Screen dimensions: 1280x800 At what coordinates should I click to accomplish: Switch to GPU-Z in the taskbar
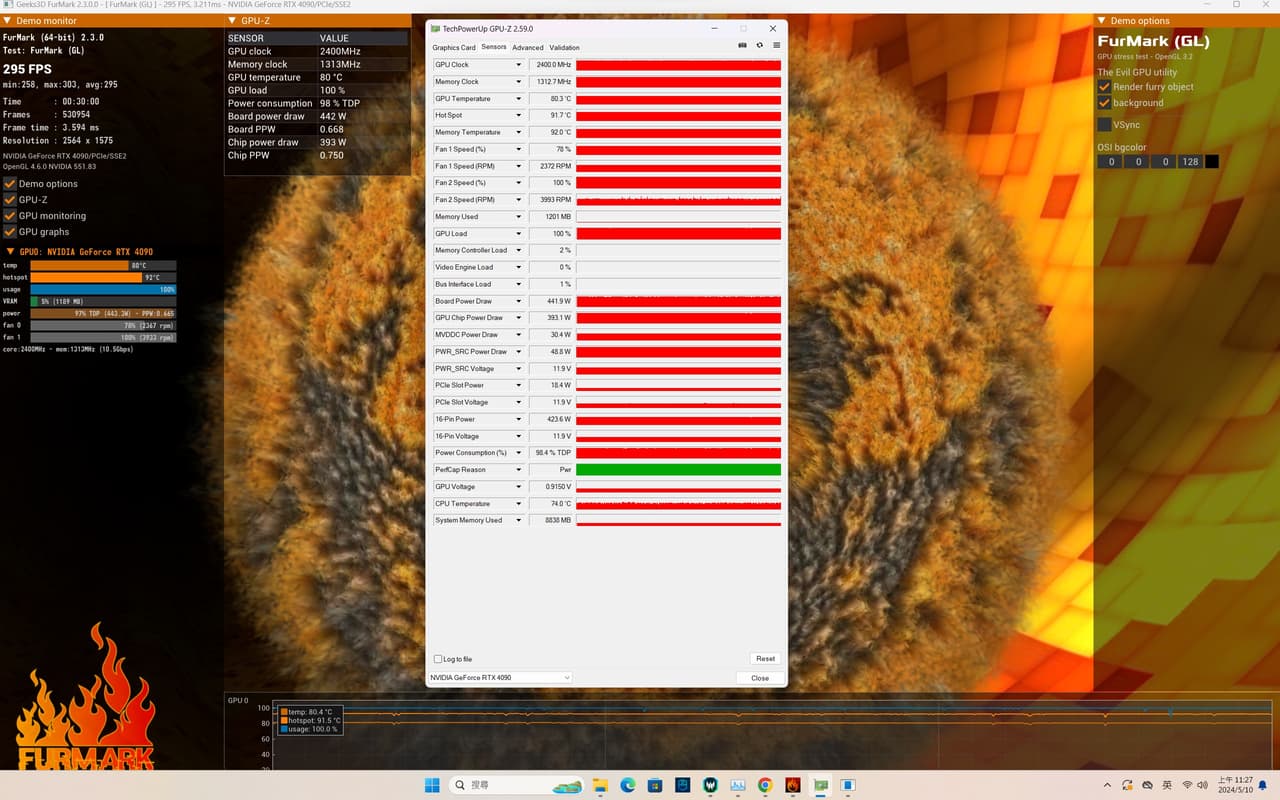820,785
